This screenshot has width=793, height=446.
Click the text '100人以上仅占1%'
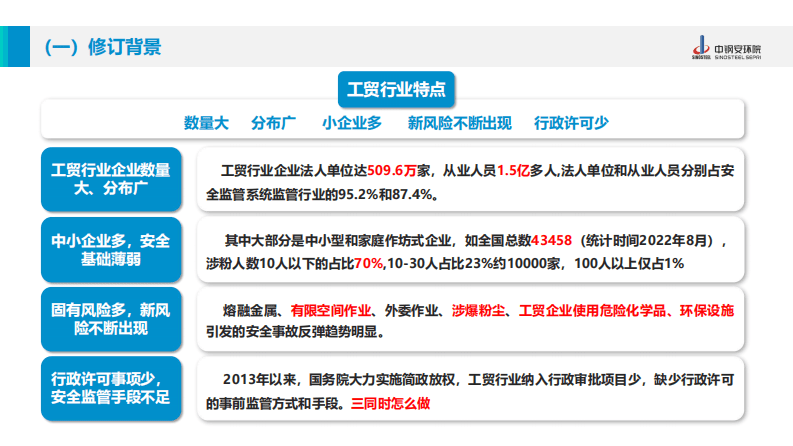[629, 263]
